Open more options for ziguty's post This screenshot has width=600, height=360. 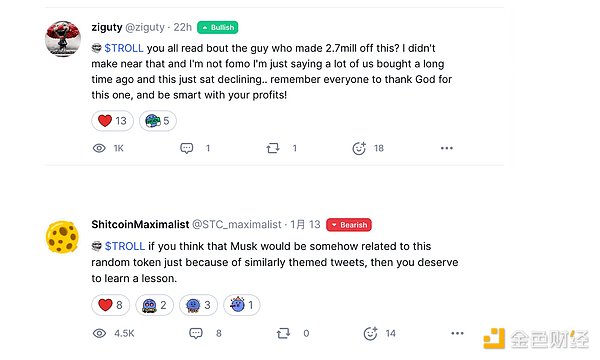click(447, 148)
